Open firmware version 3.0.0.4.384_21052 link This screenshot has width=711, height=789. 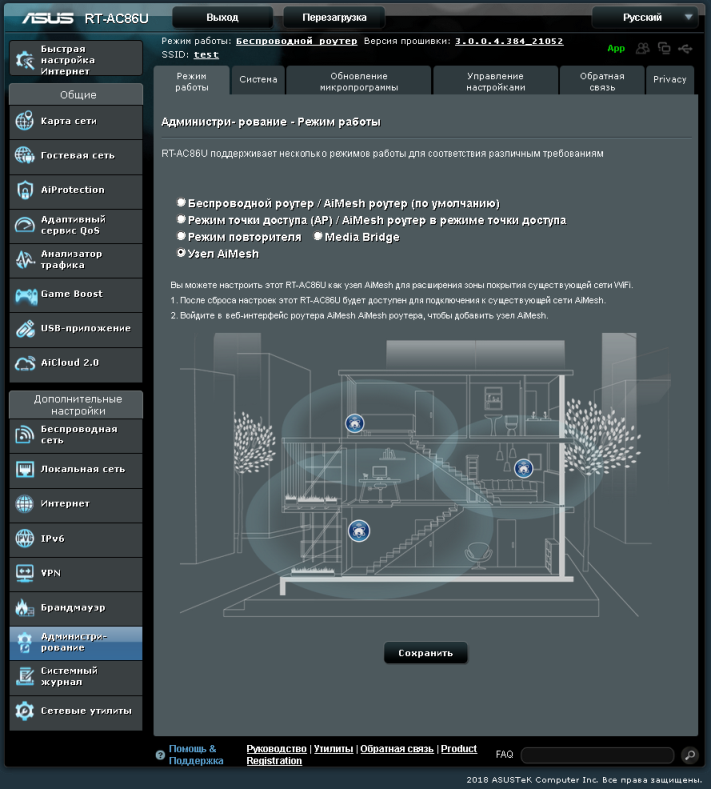point(509,41)
